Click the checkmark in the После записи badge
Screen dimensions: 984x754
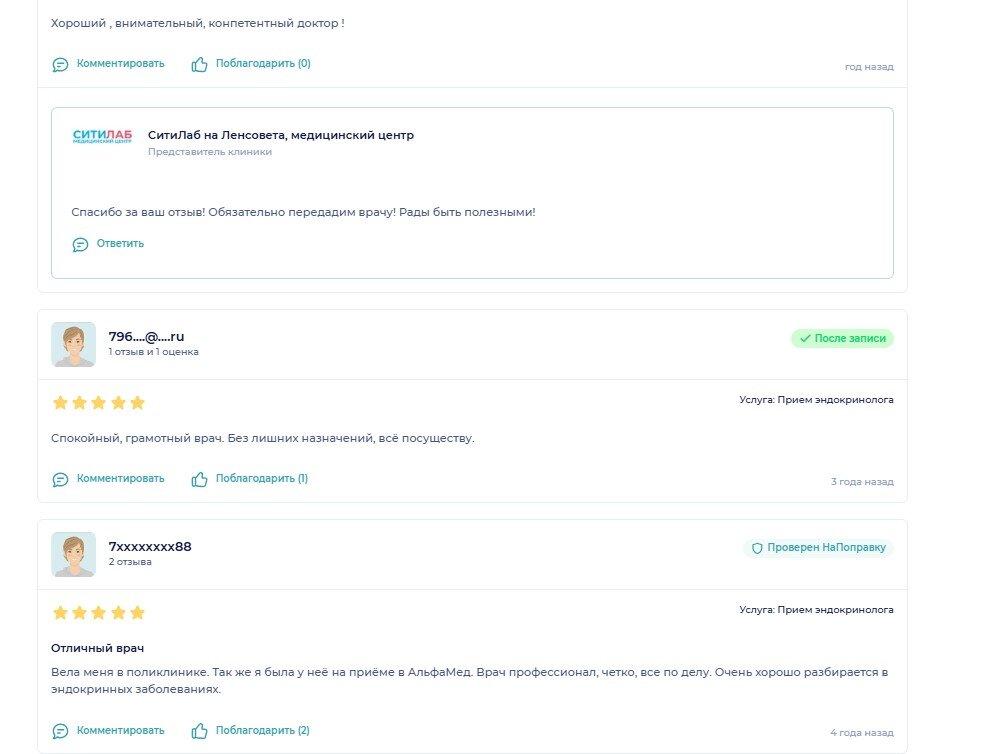tap(805, 338)
